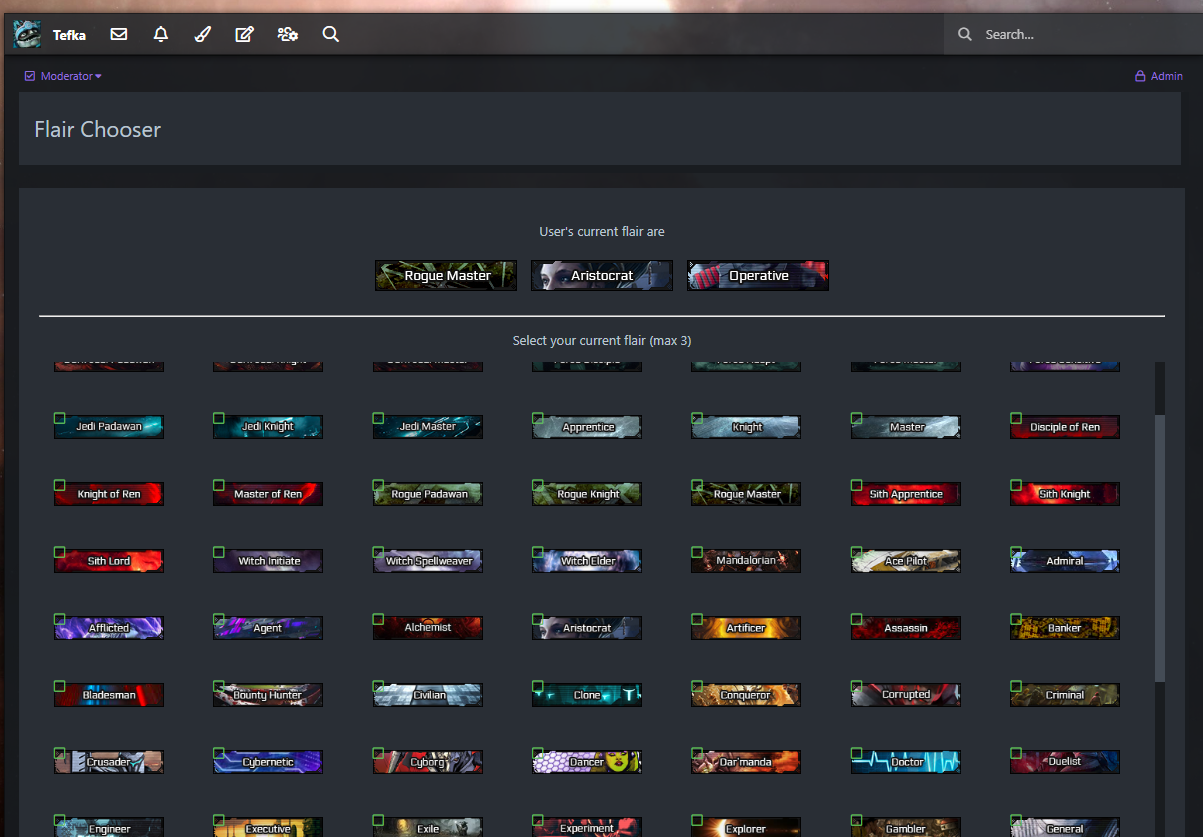Open the Moderator dropdown menu

[63, 76]
